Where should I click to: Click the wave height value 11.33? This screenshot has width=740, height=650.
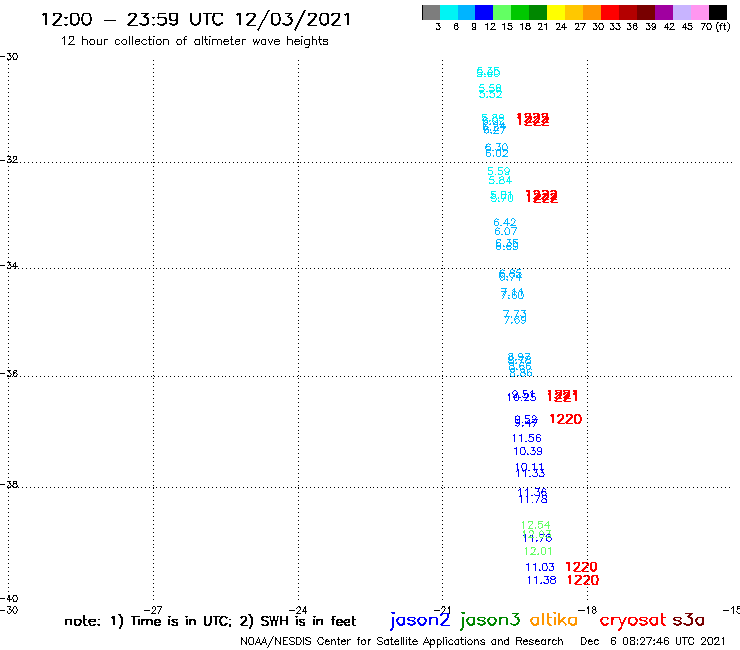tap(530, 473)
